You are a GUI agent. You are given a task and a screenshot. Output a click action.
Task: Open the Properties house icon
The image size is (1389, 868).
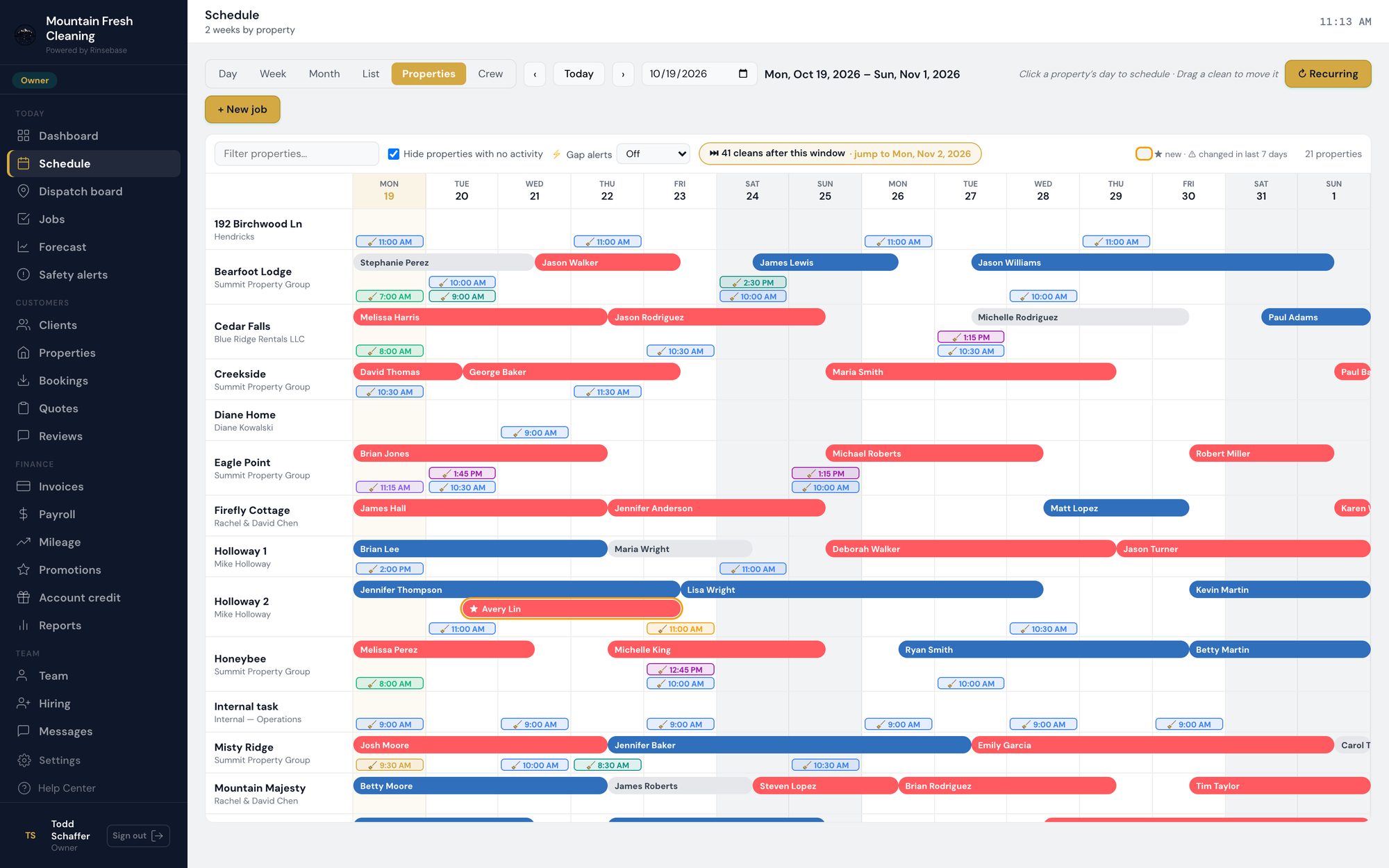tap(24, 353)
